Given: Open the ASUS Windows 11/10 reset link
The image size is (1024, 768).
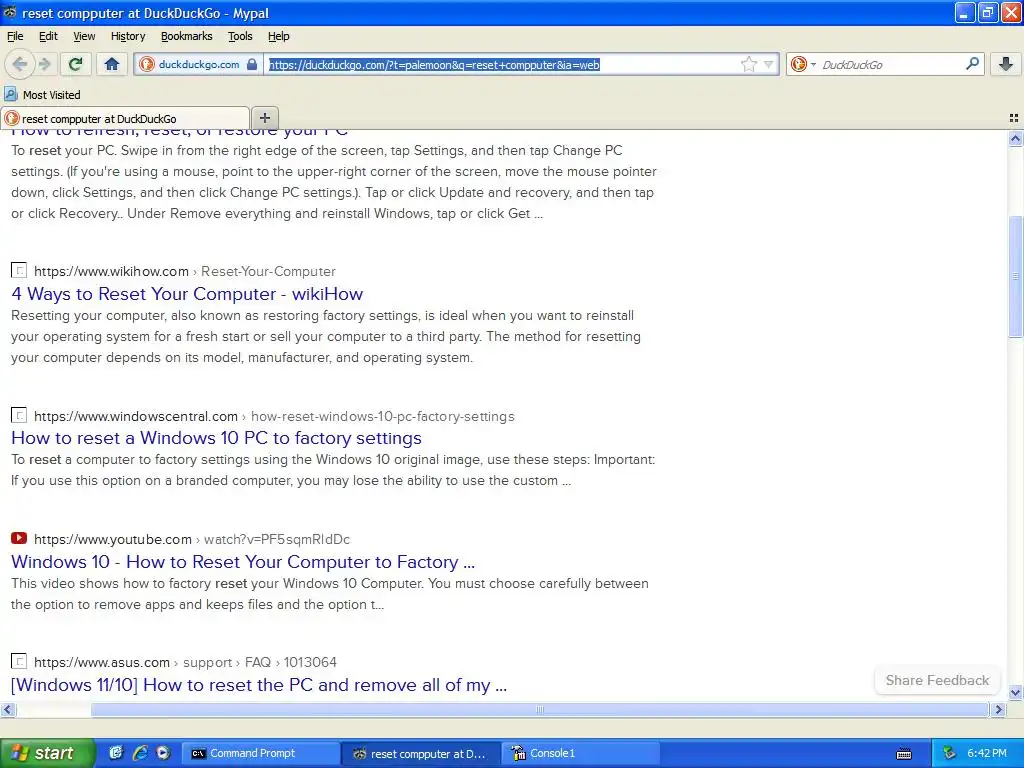Looking at the screenshot, I should pos(259,684).
